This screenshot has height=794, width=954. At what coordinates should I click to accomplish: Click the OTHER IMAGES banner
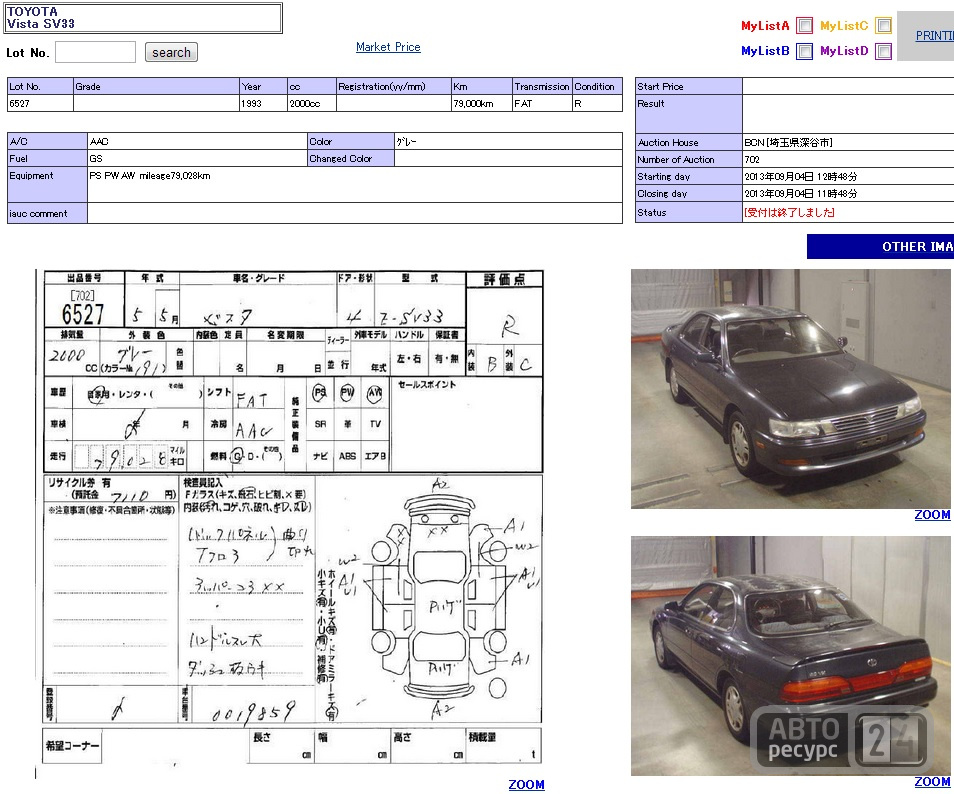(880, 246)
